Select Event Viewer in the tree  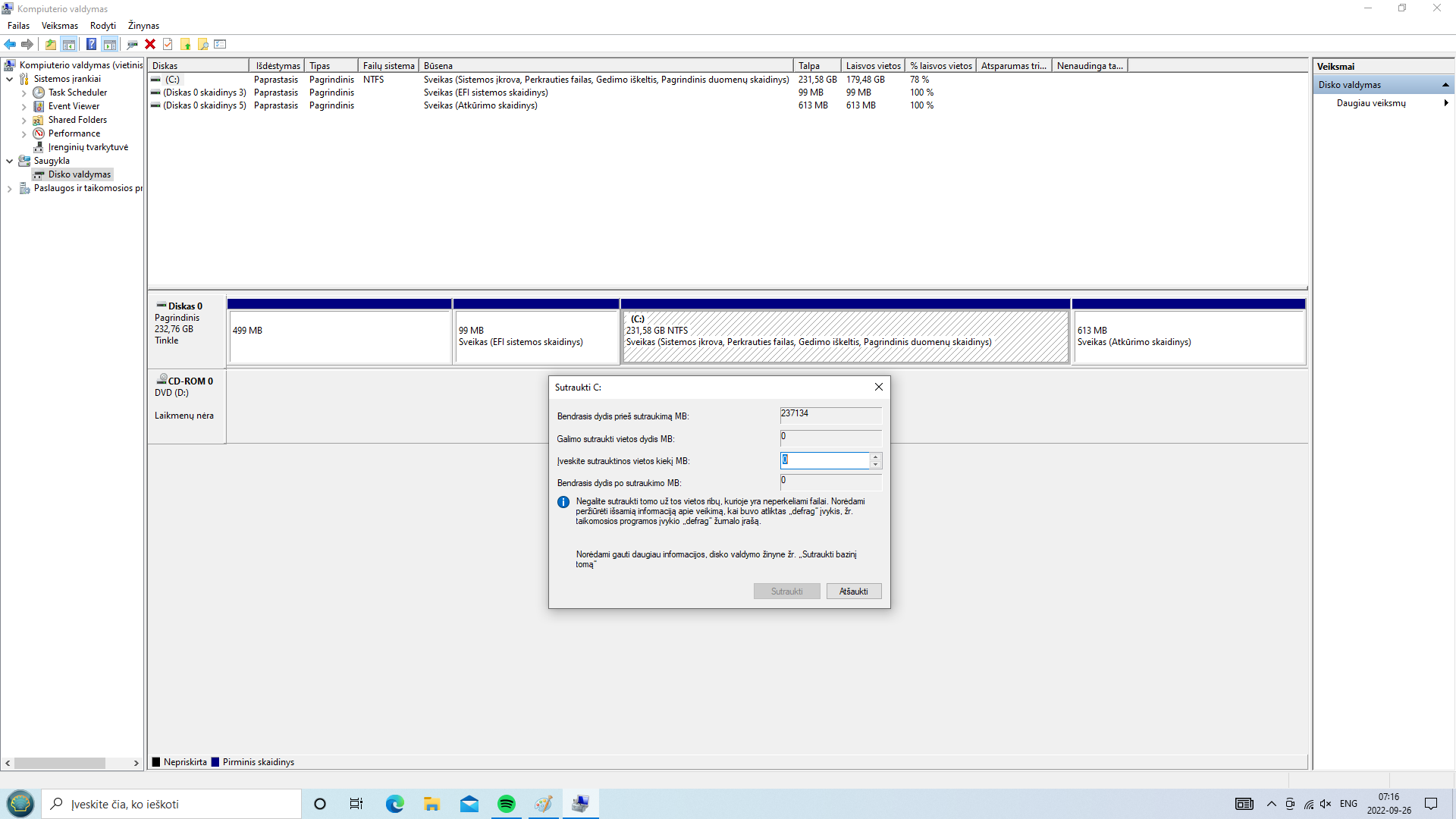tap(74, 106)
